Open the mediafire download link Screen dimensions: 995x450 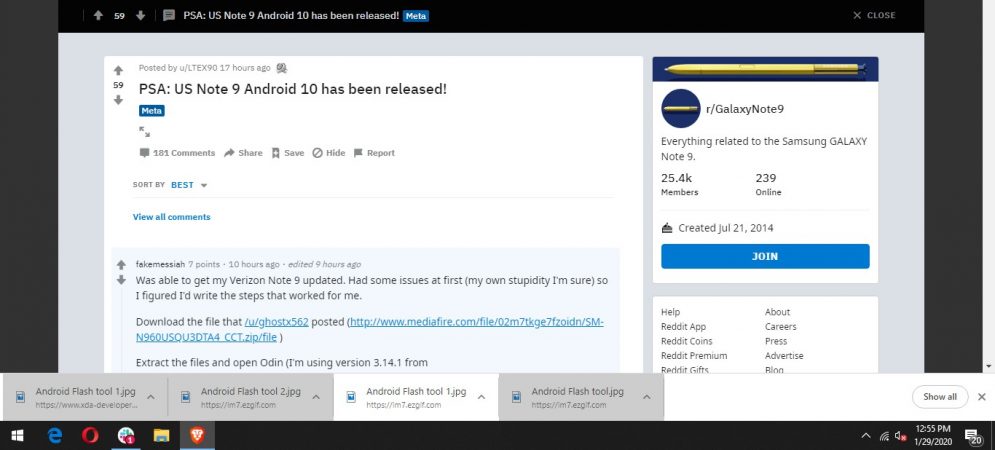pos(371,329)
